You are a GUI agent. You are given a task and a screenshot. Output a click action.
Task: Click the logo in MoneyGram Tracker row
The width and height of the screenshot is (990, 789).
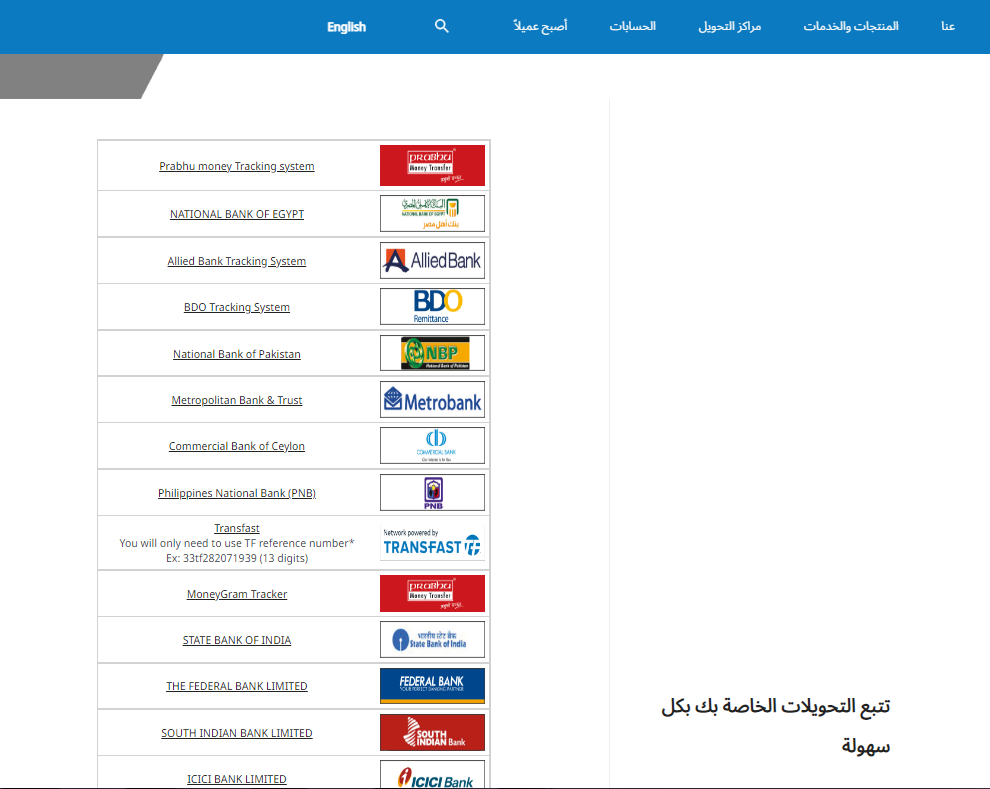click(432, 593)
